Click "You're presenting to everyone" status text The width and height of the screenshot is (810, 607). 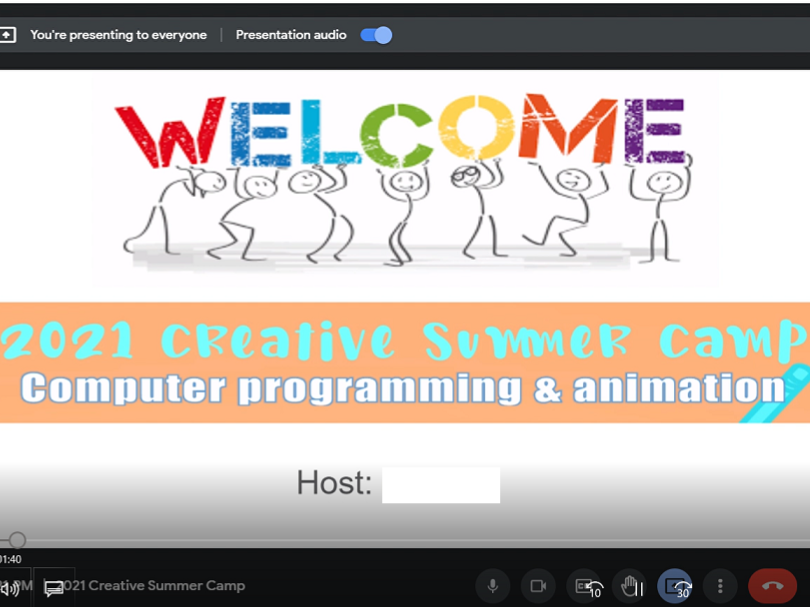118,35
